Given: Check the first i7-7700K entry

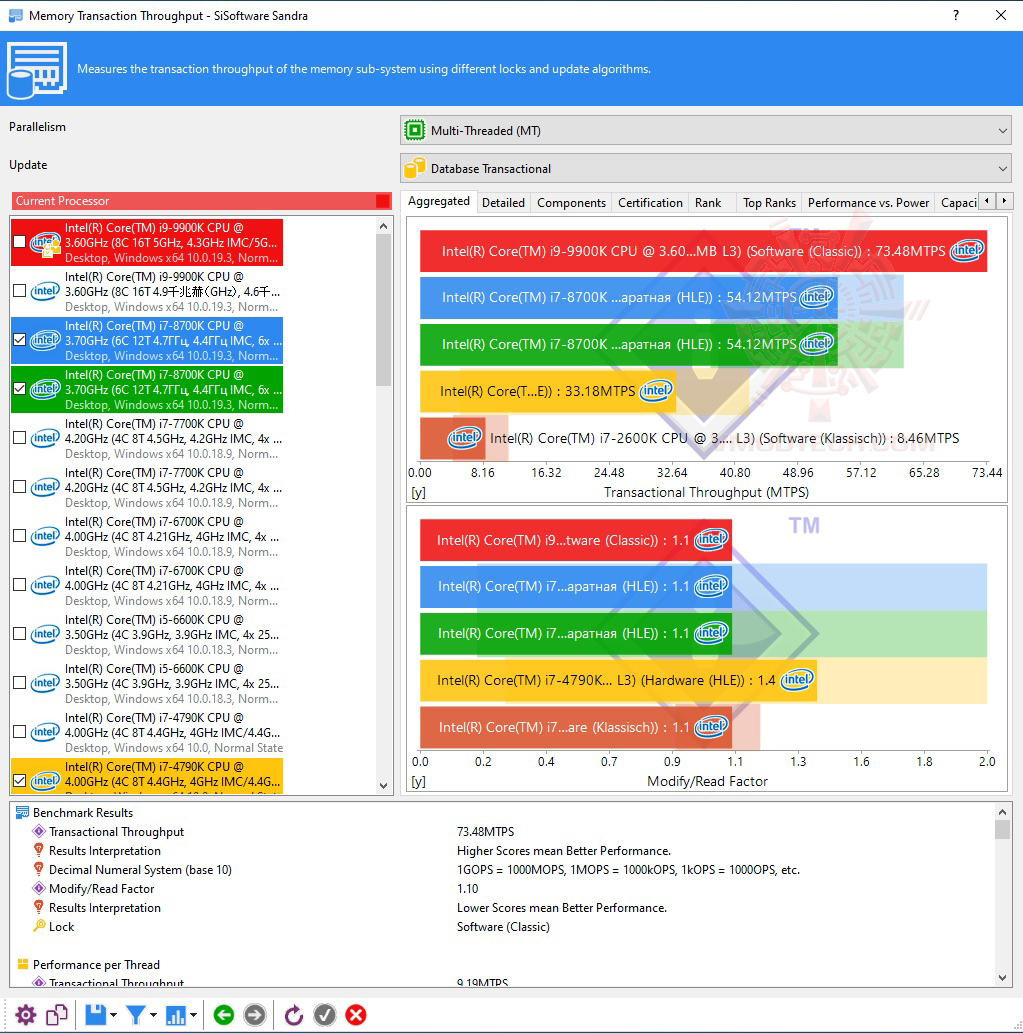Looking at the screenshot, I should click(x=20, y=437).
